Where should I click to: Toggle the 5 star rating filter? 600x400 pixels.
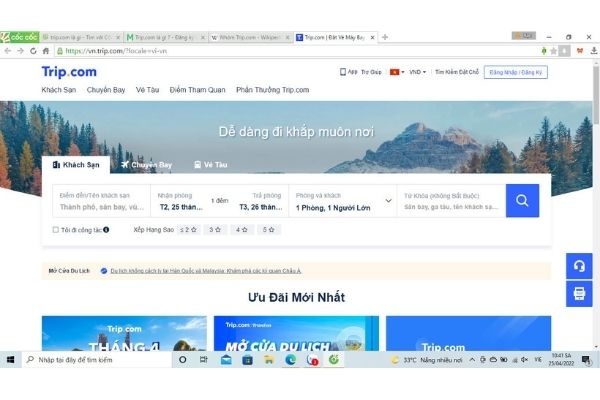[268, 230]
